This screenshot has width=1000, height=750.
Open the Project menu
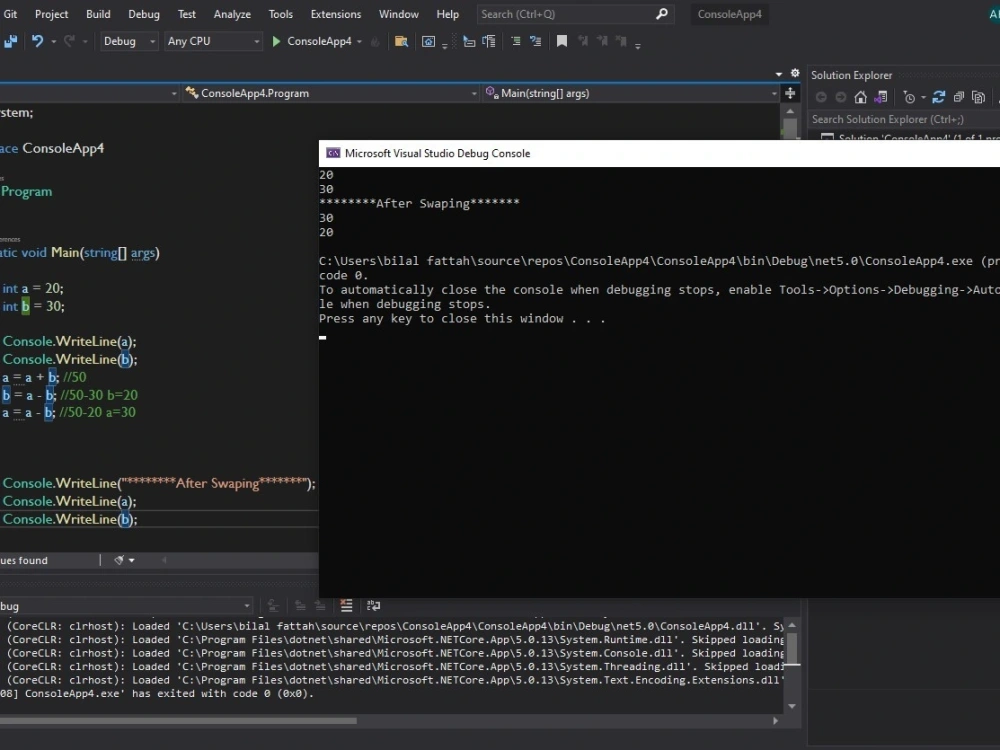tap(52, 13)
